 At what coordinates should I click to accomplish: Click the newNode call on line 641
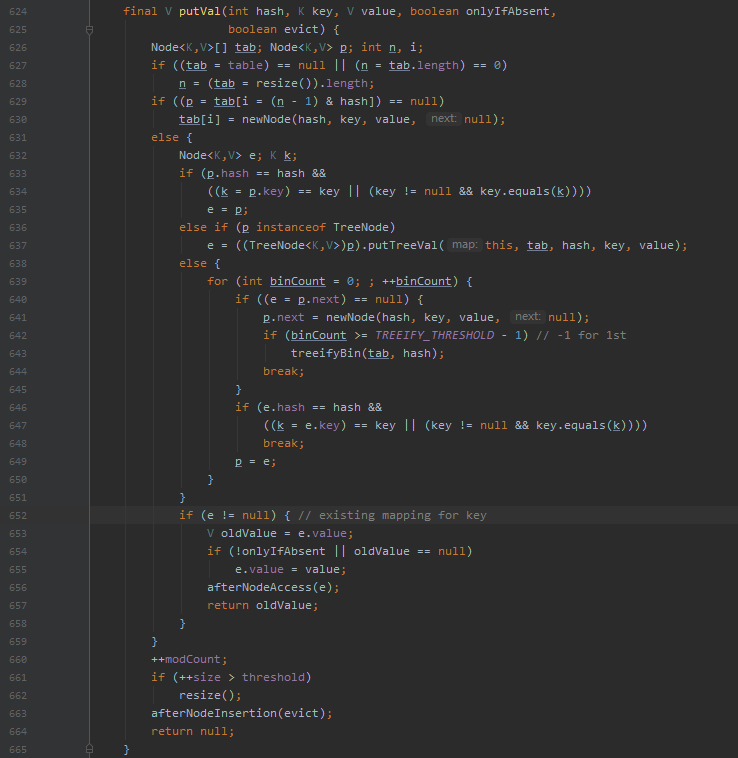click(x=350, y=318)
